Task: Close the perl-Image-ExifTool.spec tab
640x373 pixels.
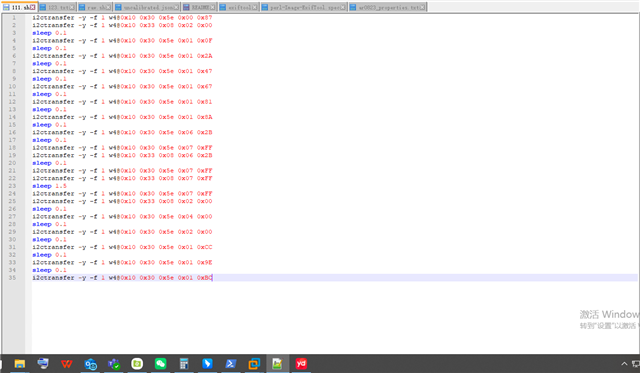Action: pyautogui.click(x=343, y=7)
